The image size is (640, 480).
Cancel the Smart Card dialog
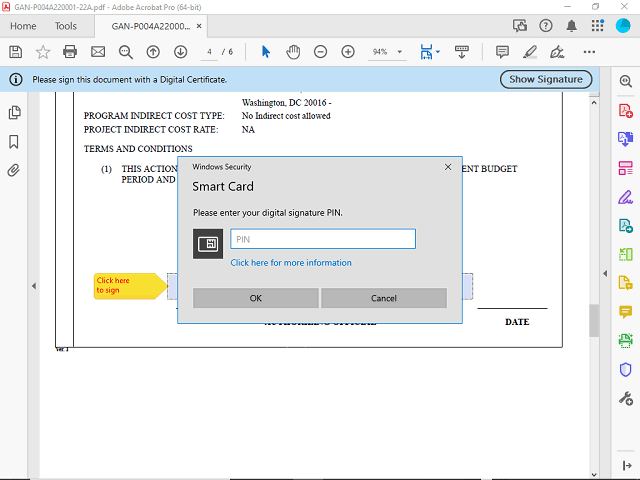384,298
